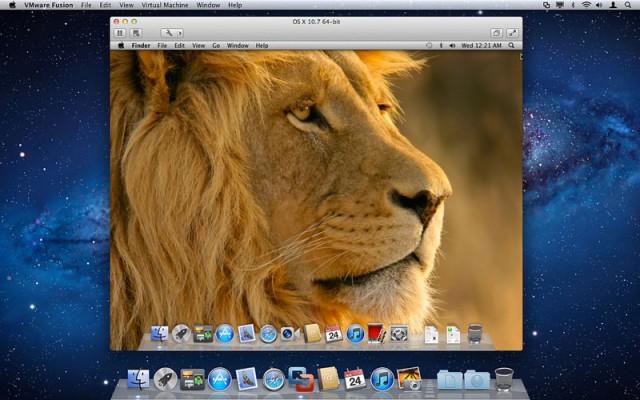640x400 pixels.
Task: Open the guest's Go menu
Action: (216, 45)
